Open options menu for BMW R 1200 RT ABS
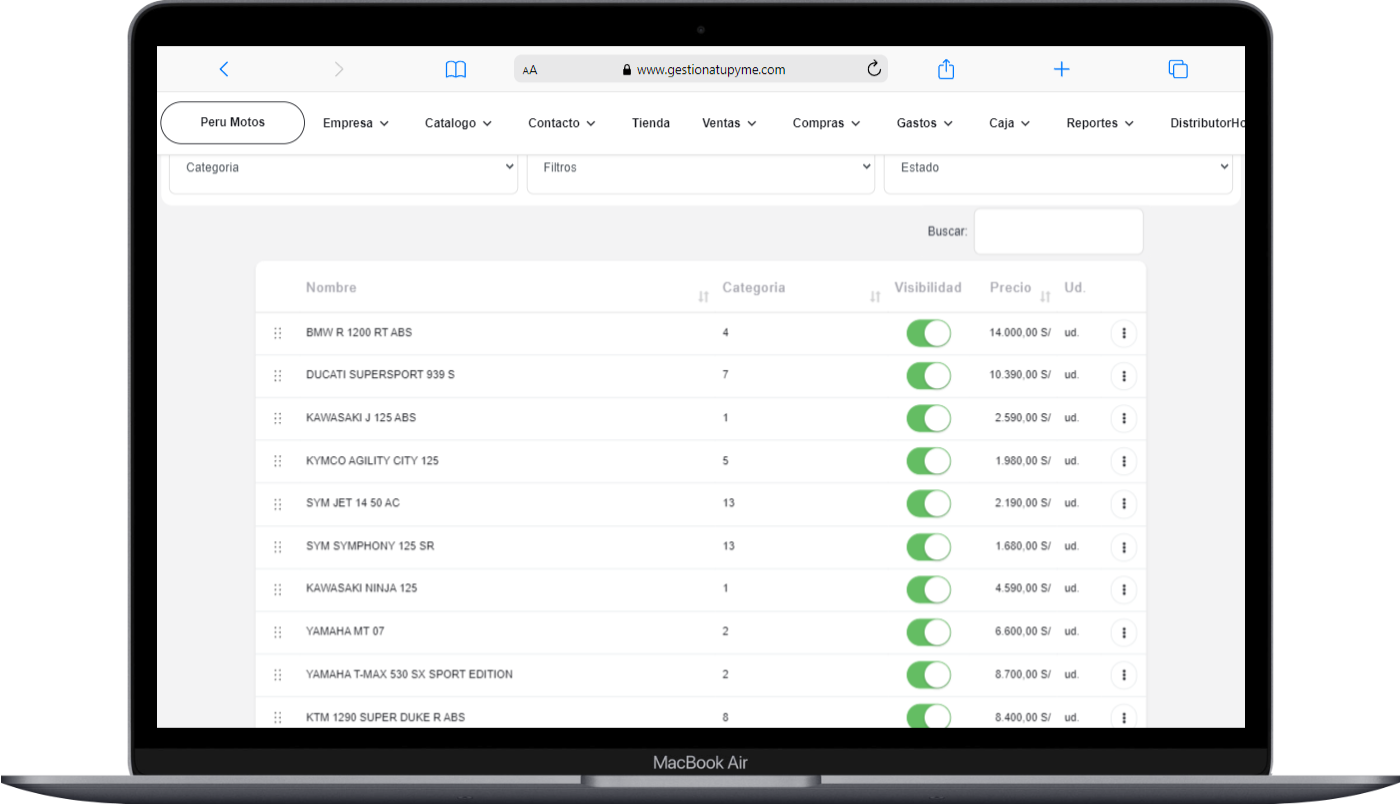This screenshot has width=1400, height=804. coord(1124,333)
